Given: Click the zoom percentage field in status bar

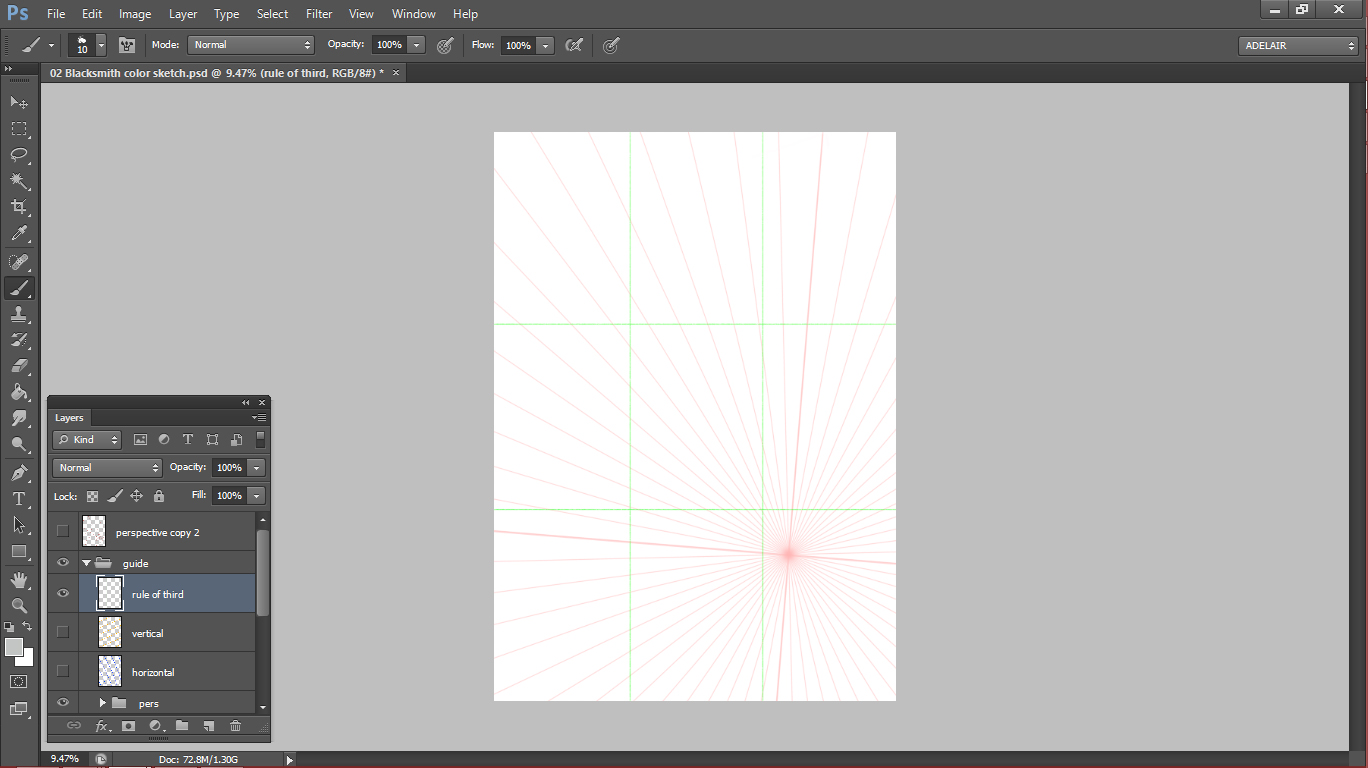Looking at the screenshot, I should click(66, 759).
